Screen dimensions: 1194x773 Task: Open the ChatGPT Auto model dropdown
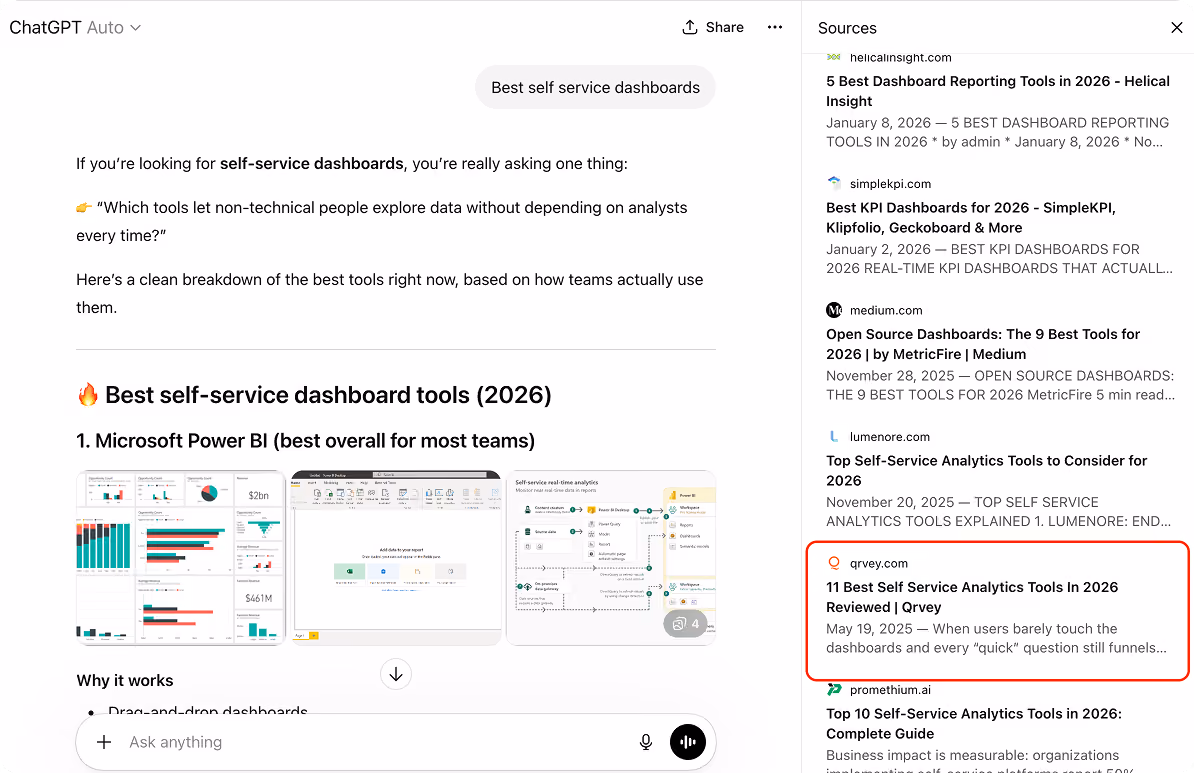coord(75,27)
